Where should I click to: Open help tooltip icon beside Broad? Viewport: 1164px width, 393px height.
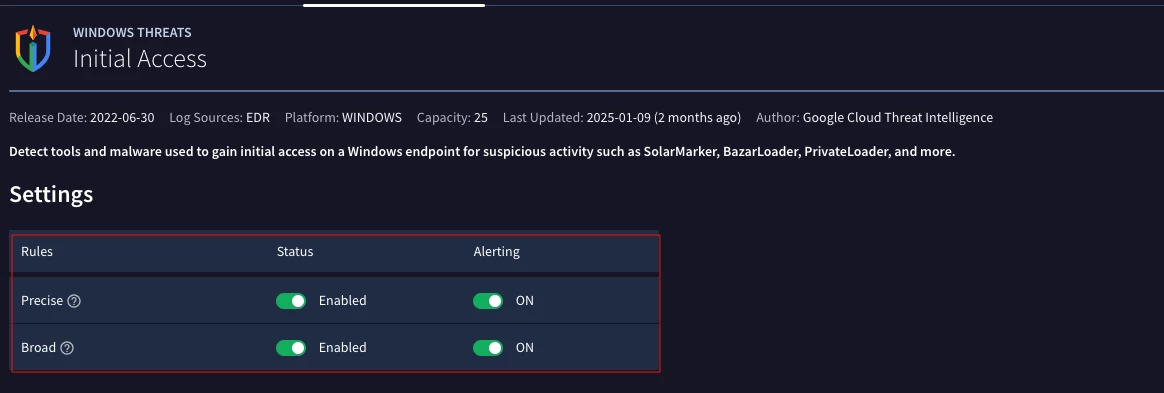(x=67, y=348)
